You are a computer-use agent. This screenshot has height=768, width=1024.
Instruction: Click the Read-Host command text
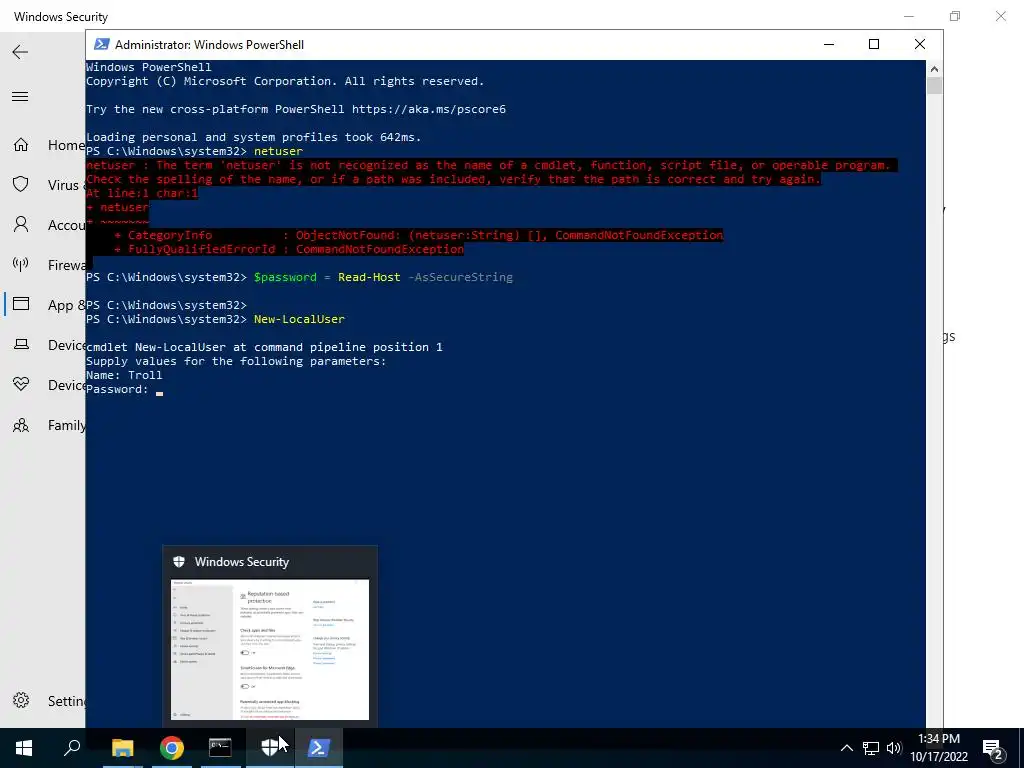[x=369, y=278]
